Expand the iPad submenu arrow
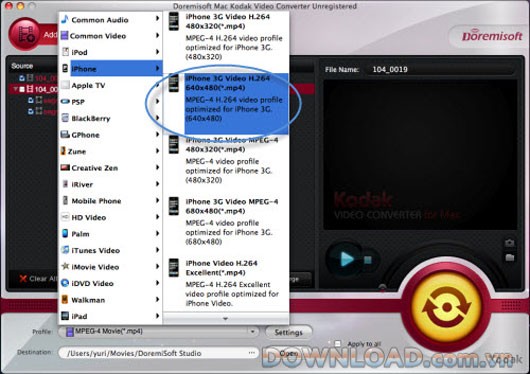The height and width of the screenshot is (374, 530). click(157, 315)
